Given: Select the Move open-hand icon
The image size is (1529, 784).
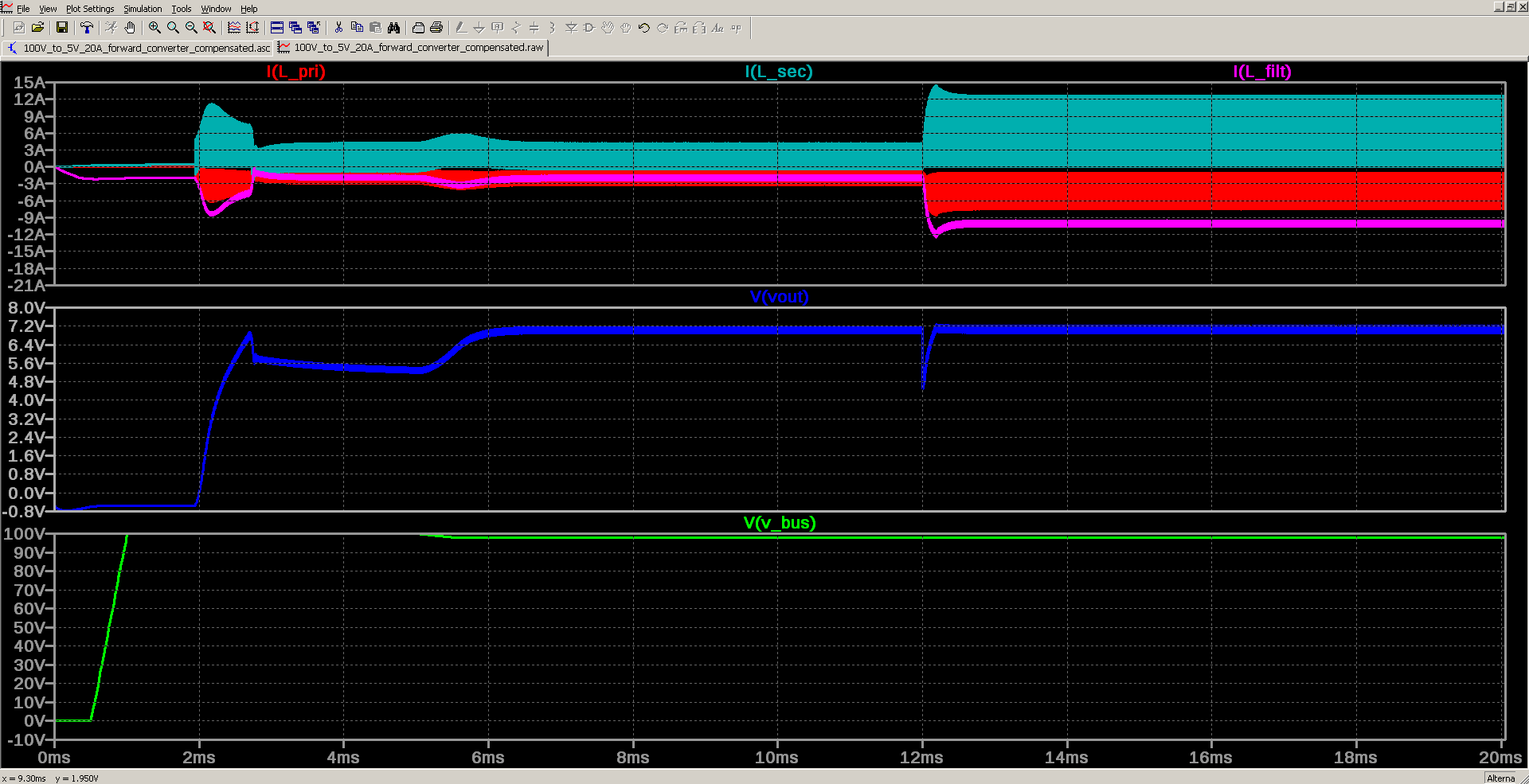Looking at the screenshot, I should pyautogui.click(x=608, y=28).
